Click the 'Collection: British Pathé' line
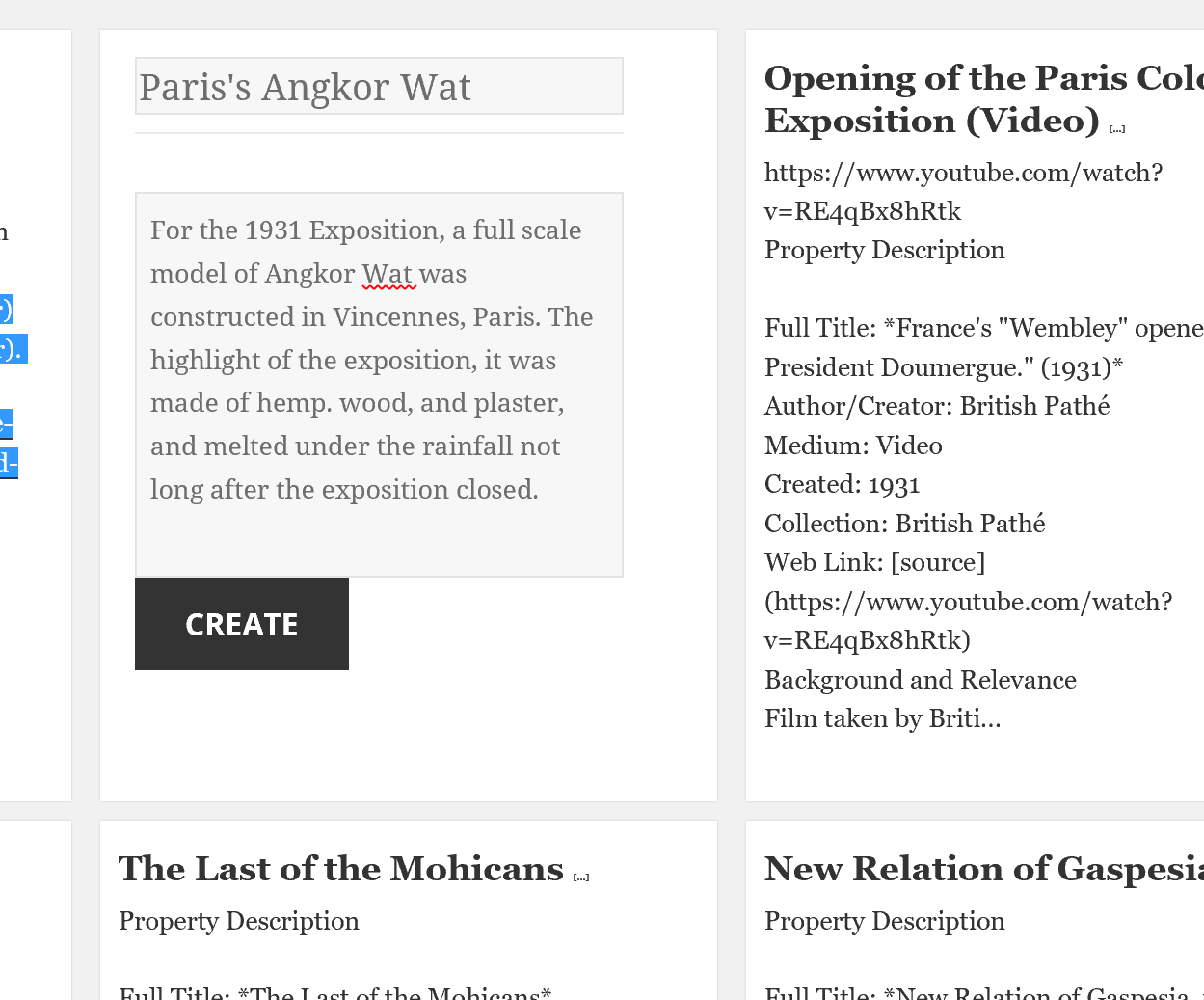 (904, 524)
